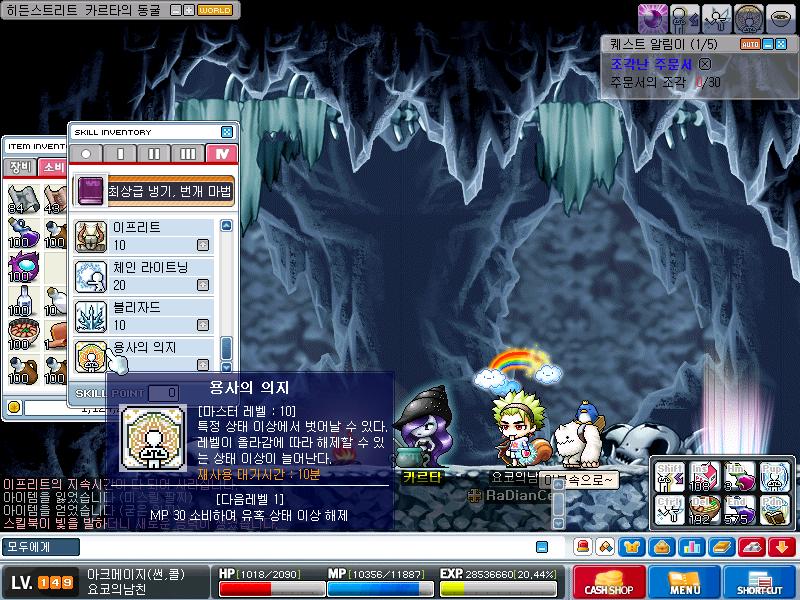This screenshot has height=600, width=800.
Task: Click the bowl food buff icon
Action: tap(781, 18)
